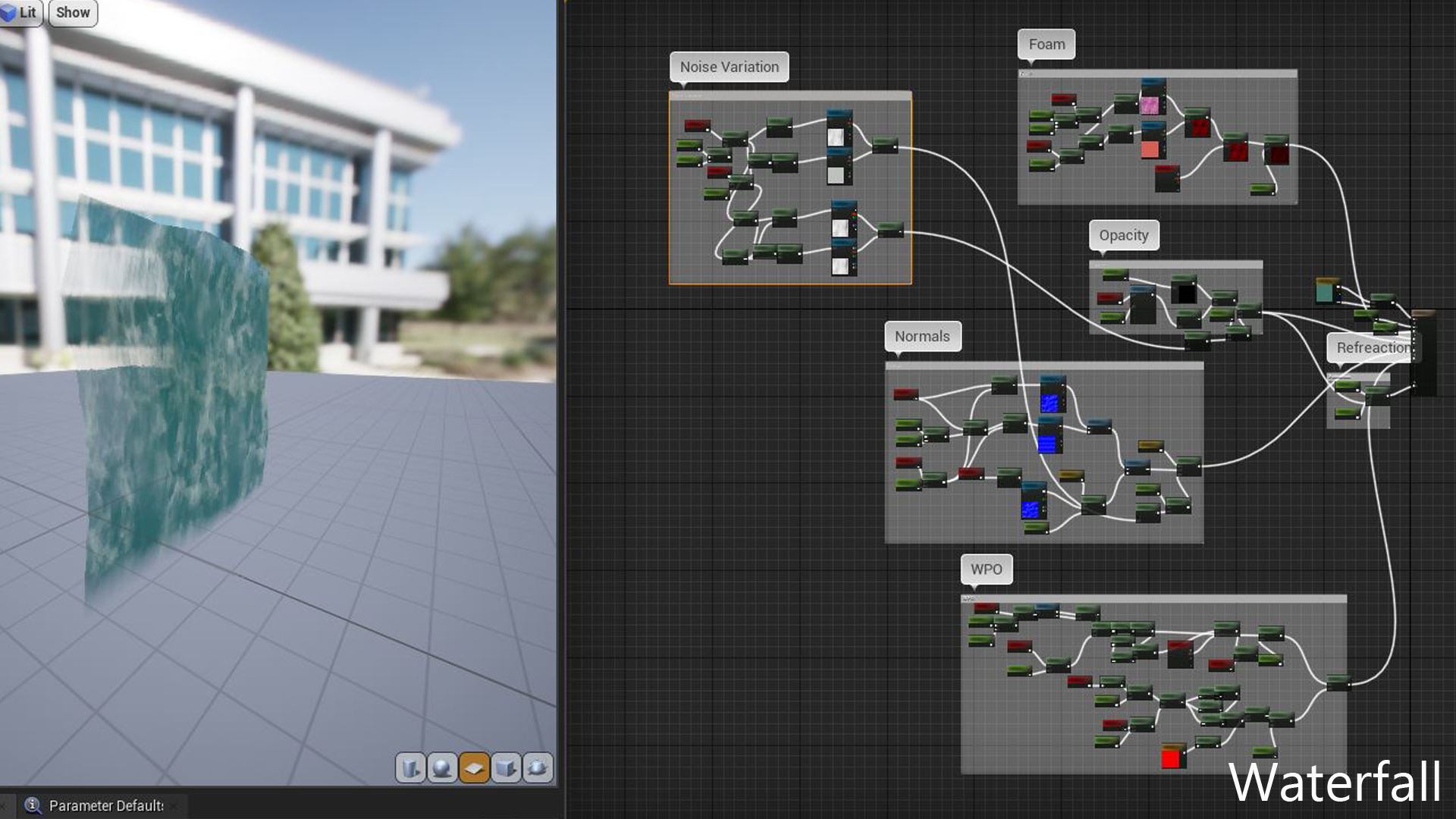Open the Show viewport options menu
Image resolution: width=1456 pixels, height=819 pixels.
[x=73, y=12]
